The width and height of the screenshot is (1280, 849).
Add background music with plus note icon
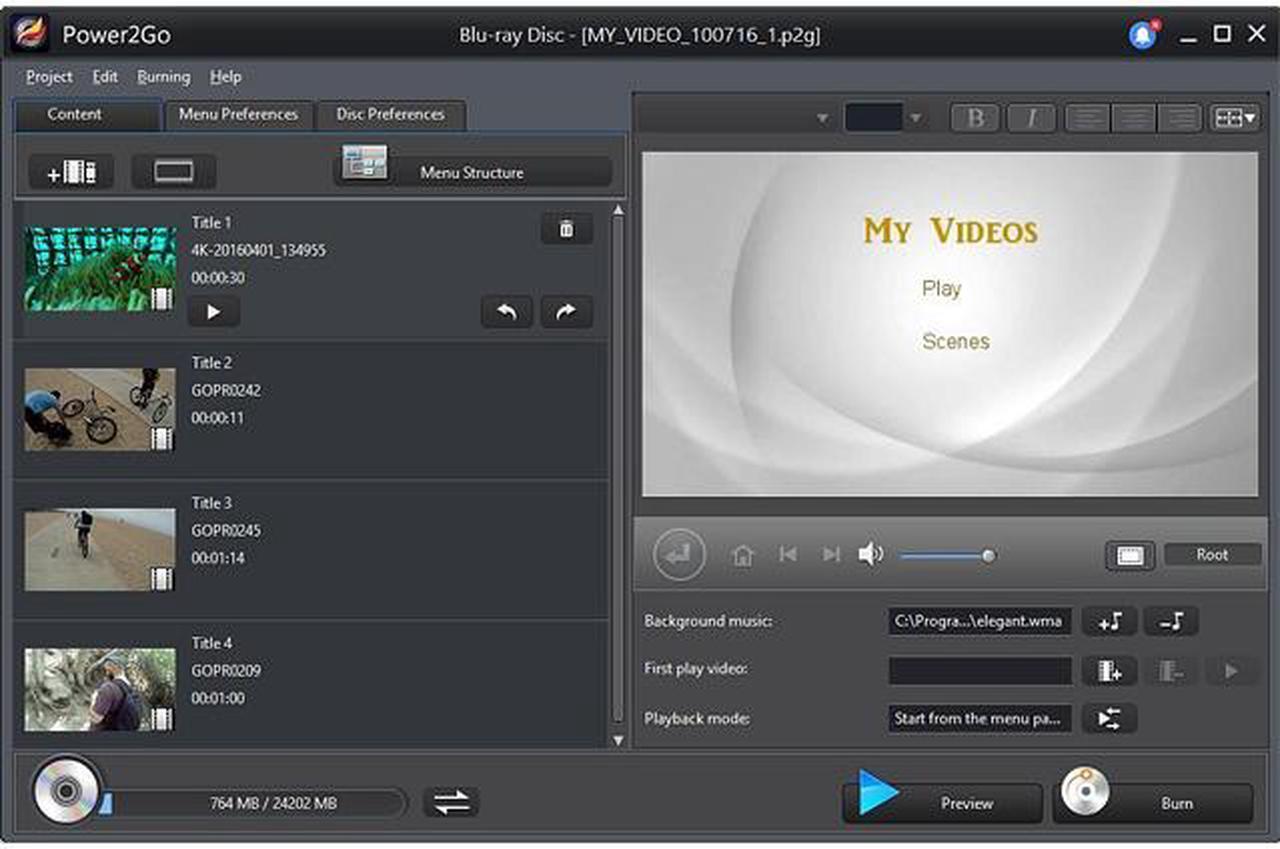tap(1110, 621)
